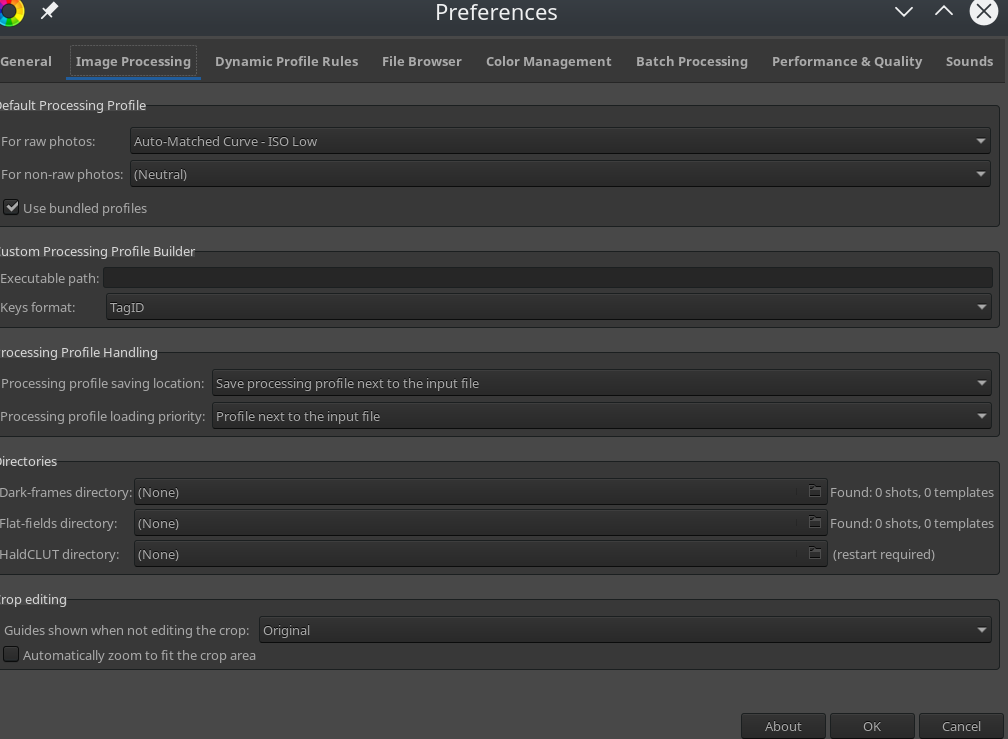Open the Sounds preferences tab
Image resolution: width=1008 pixels, height=739 pixels.
(x=969, y=61)
